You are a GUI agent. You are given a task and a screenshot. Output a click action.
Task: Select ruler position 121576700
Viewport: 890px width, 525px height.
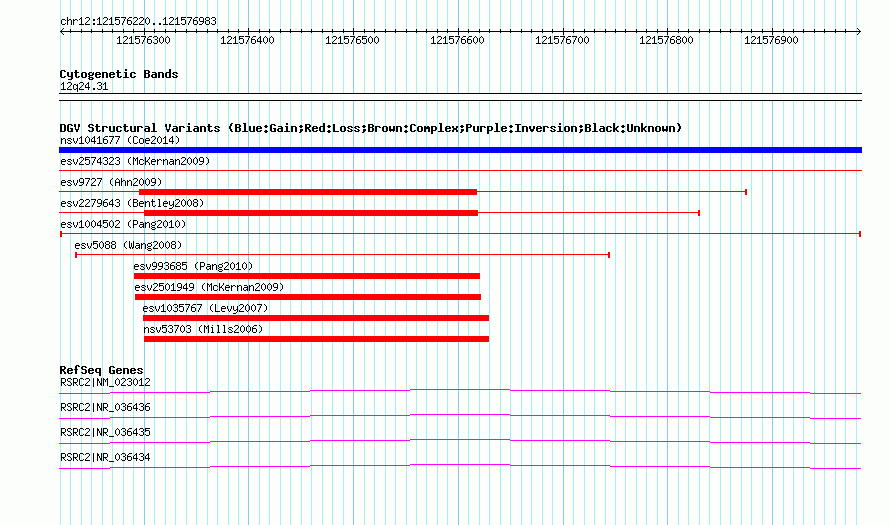click(562, 40)
